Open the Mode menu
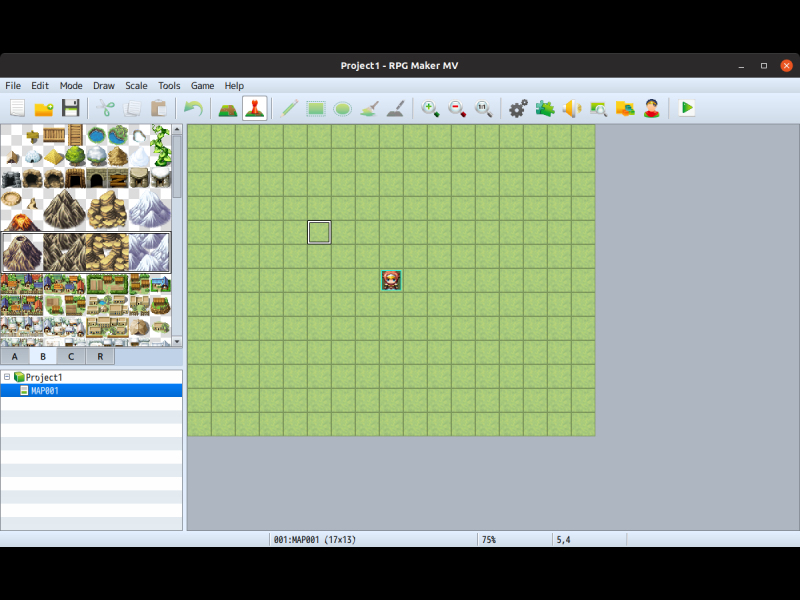The image size is (800, 600). point(71,86)
